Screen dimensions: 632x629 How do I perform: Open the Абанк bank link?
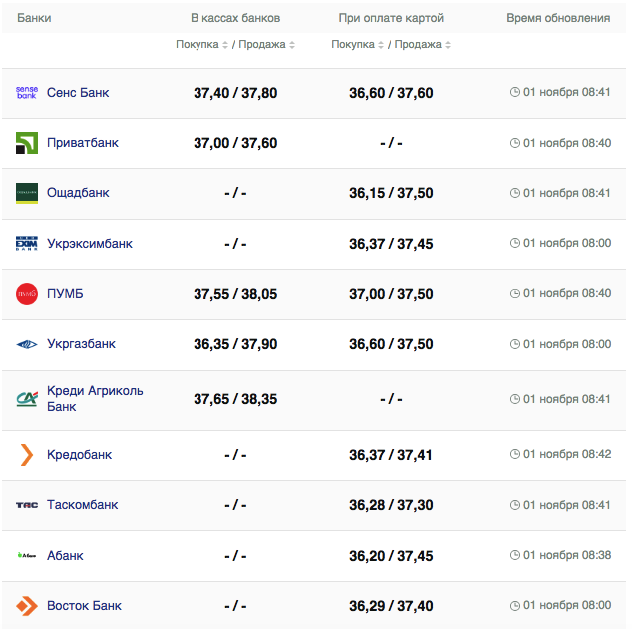tap(65, 556)
